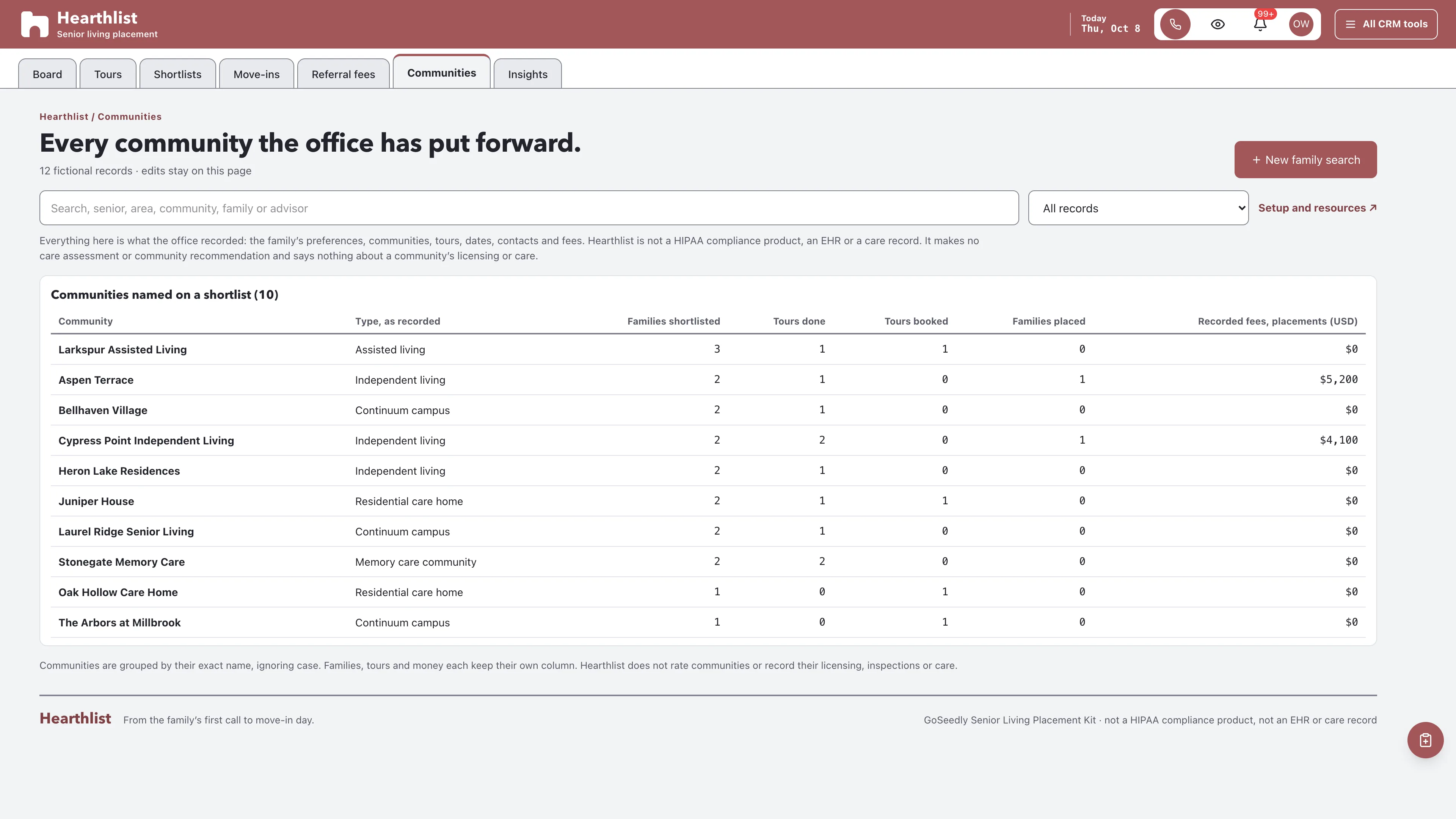Screen dimensions: 1456x819
Task: Click Memory care community type cell
Action: (416, 562)
